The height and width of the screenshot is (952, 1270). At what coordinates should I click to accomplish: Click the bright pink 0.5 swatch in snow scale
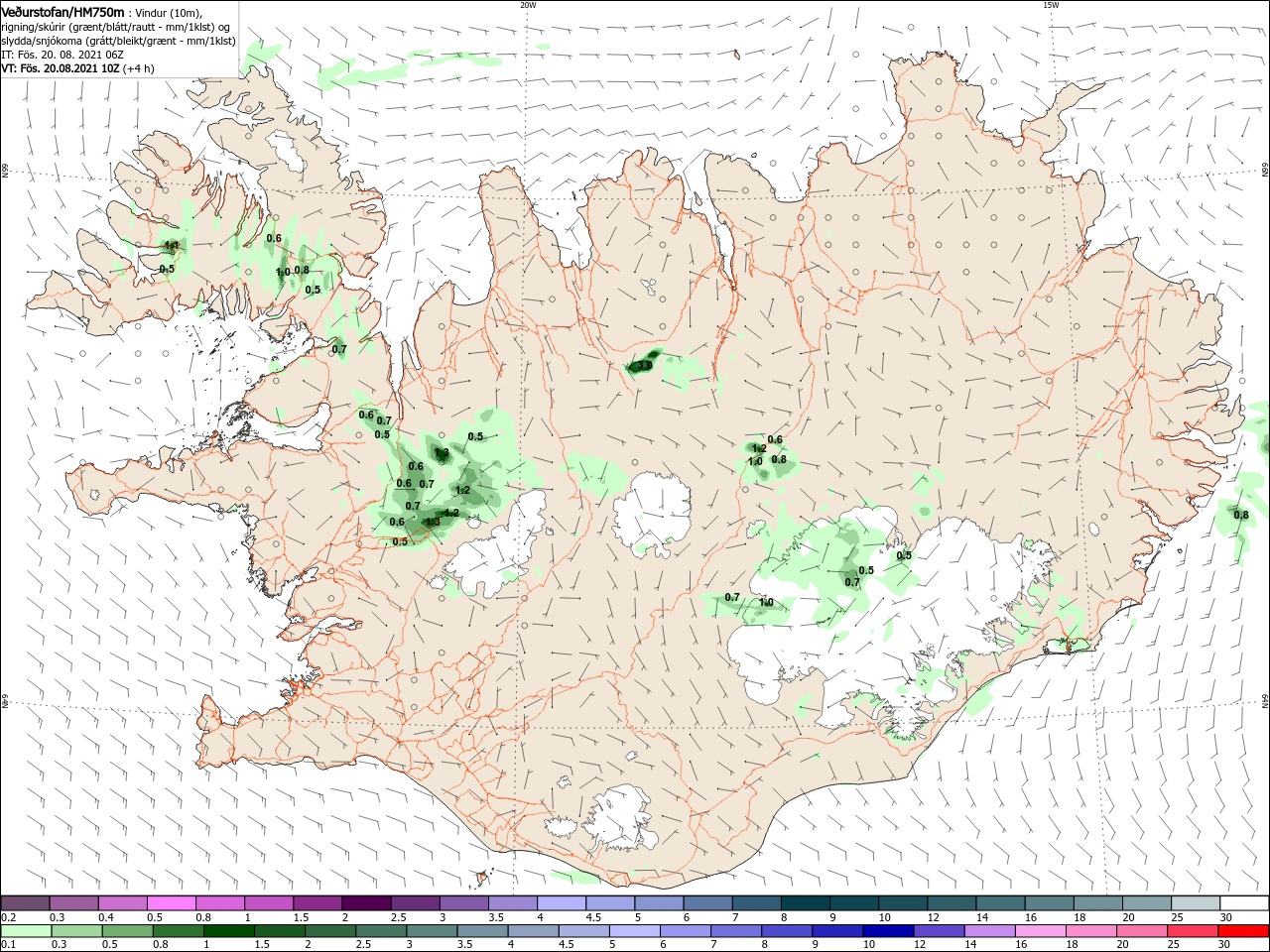[171, 903]
